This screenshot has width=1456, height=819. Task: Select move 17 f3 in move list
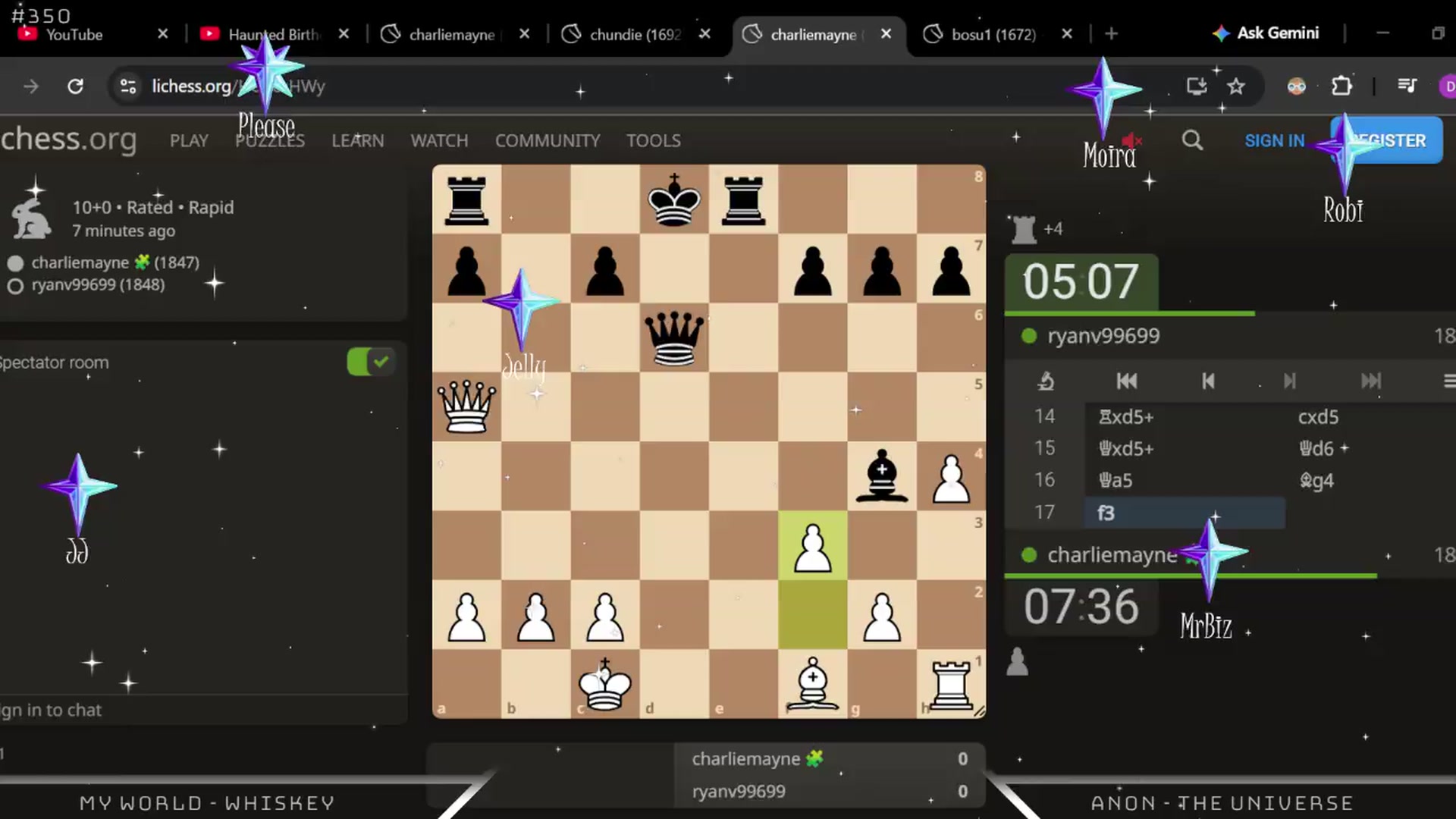coord(1185,513)
